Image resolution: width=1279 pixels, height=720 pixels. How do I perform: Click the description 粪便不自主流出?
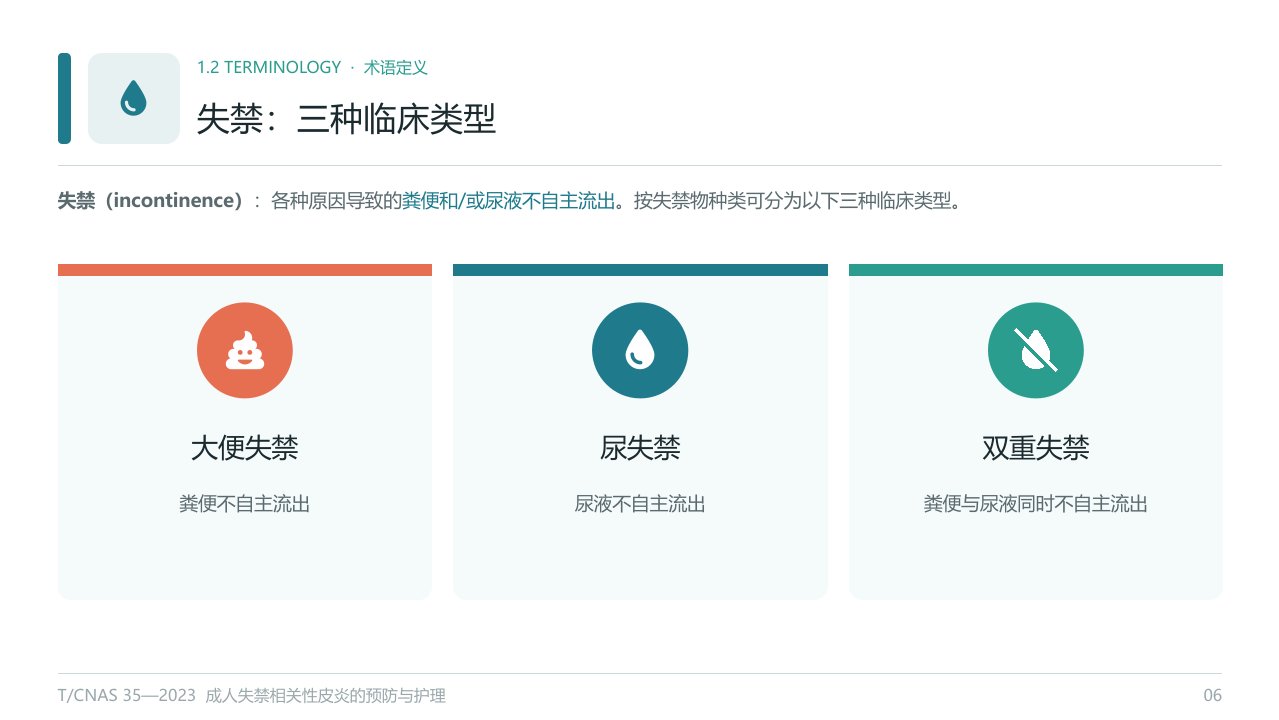coord(245,504)
